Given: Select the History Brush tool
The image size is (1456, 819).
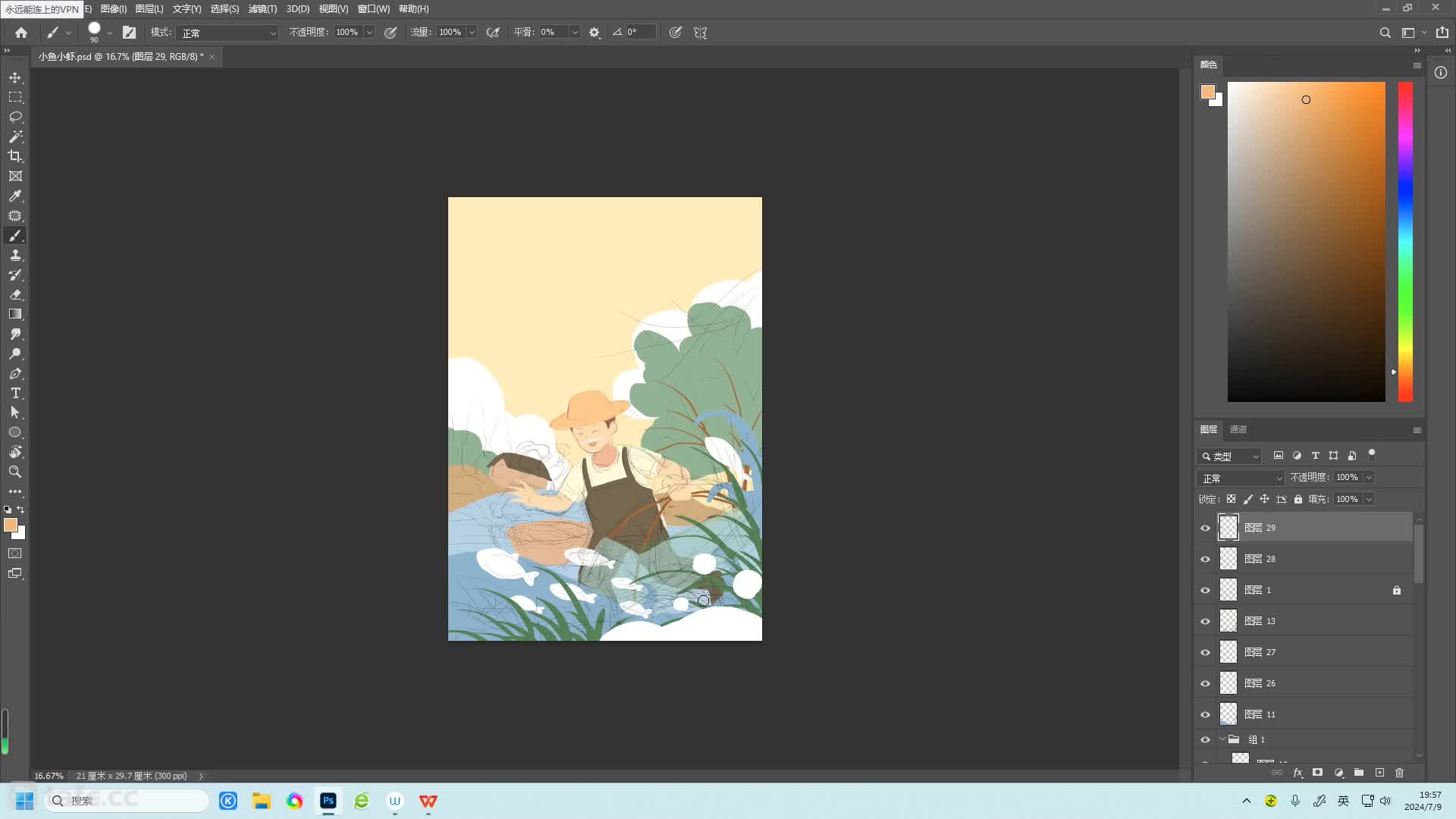Looking at the screenshot, I should pyautogui.click(x=15, y=275).
